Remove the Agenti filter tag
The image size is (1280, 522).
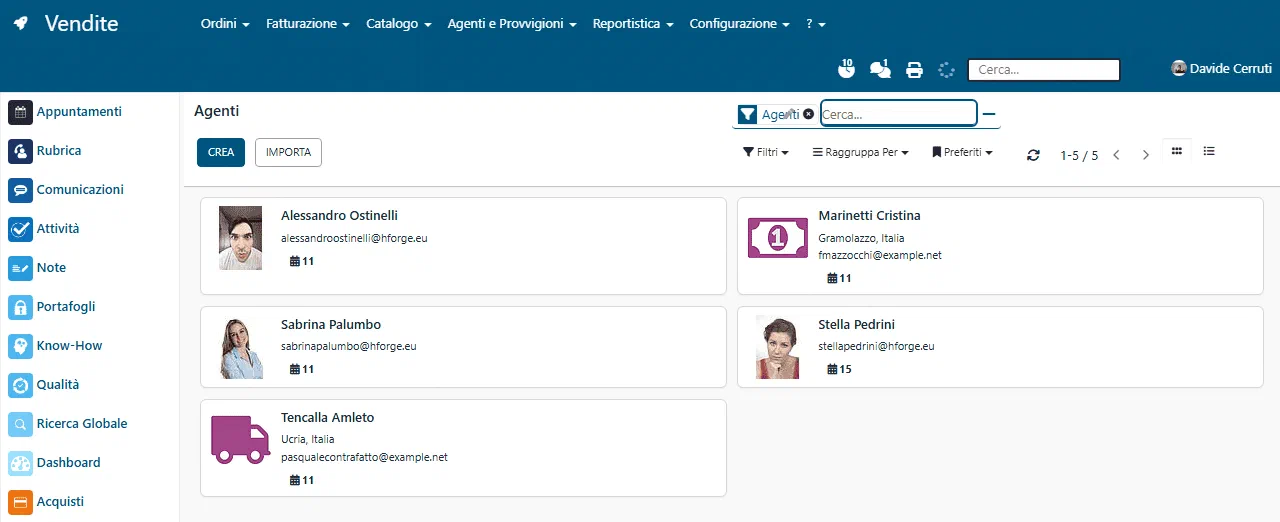(808, 114)
